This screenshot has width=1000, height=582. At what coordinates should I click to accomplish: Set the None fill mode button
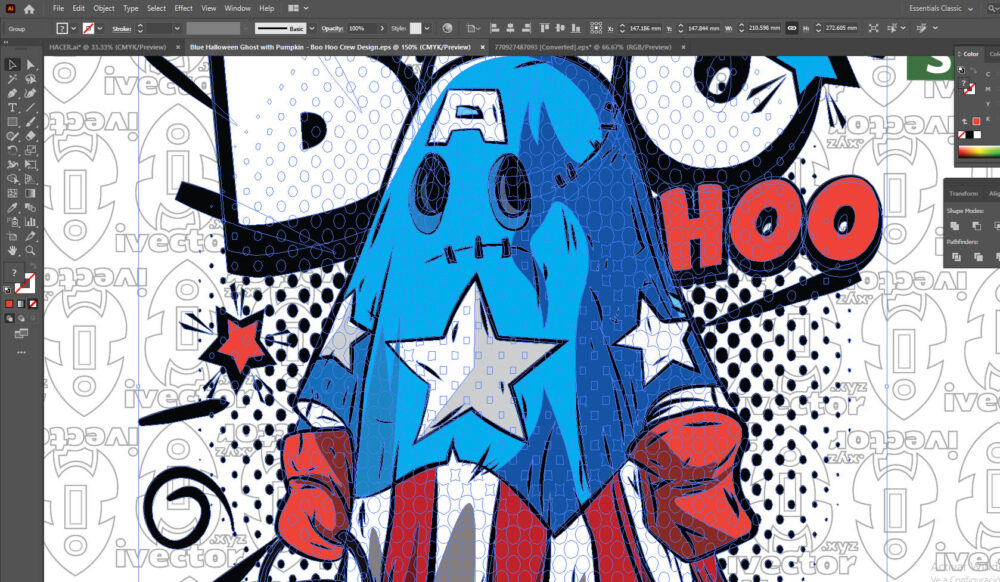coord(33,304)
